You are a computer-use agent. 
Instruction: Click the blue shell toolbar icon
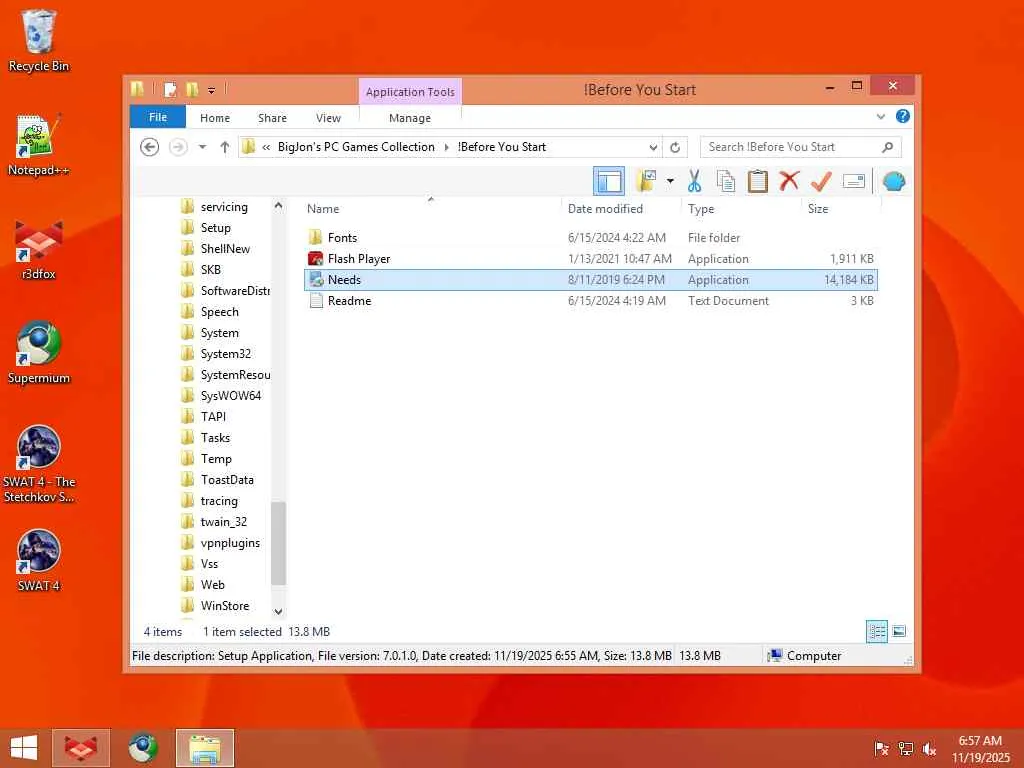click(894, 181)
